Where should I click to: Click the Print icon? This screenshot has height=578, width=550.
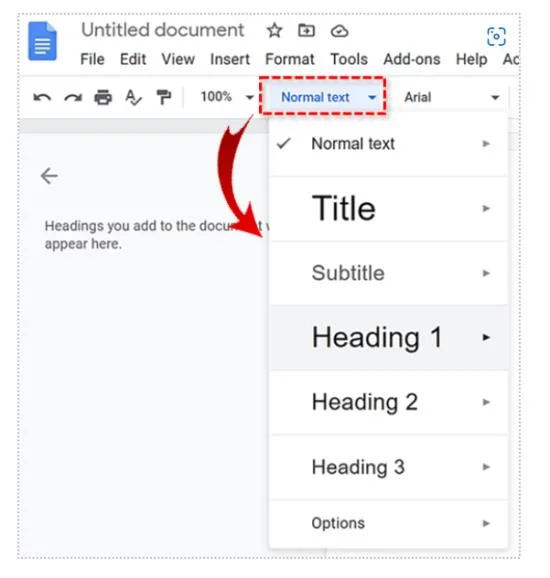point(103,97)
